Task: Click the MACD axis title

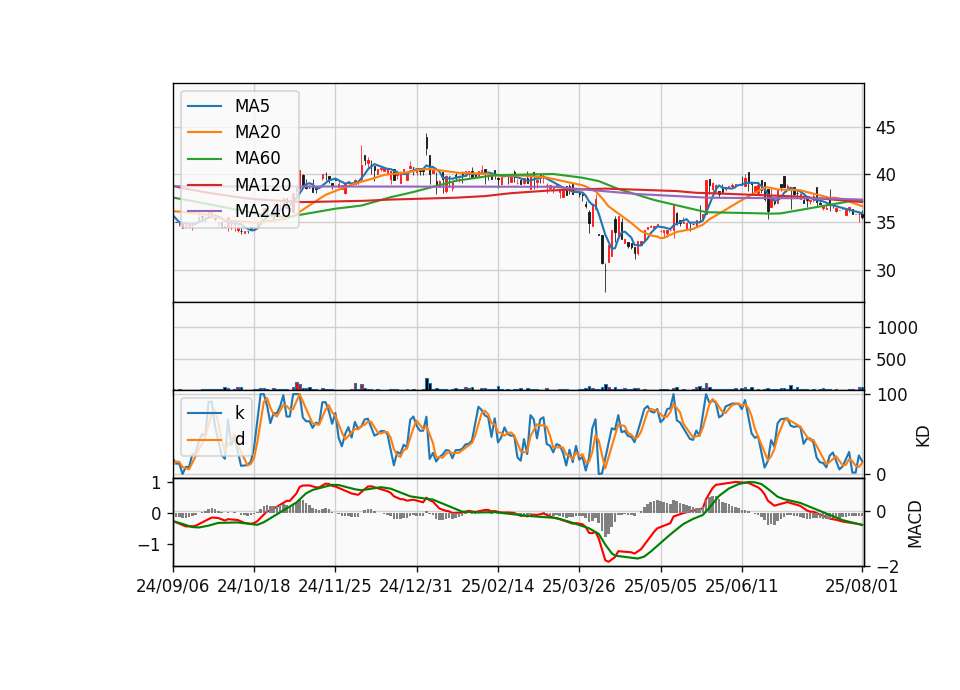Action: click(915, 524)
